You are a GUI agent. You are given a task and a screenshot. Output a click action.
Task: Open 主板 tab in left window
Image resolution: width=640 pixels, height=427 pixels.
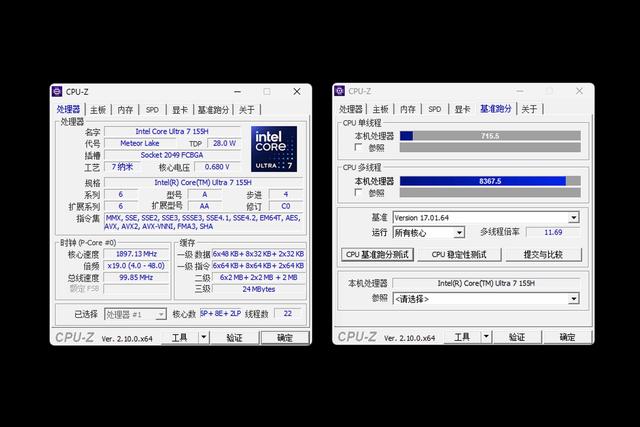click(98, 109)
